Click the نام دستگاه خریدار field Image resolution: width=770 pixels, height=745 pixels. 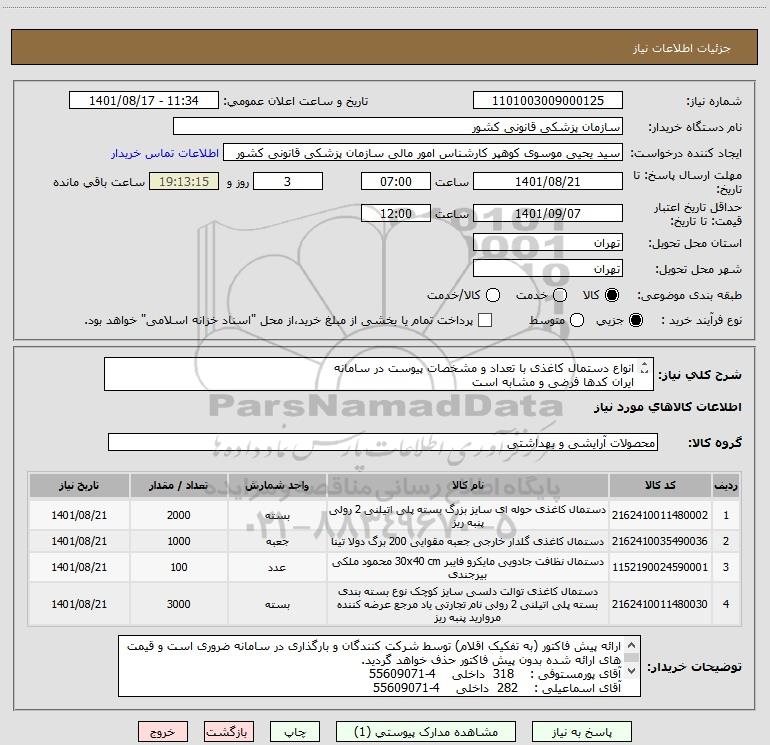point(398,127)
